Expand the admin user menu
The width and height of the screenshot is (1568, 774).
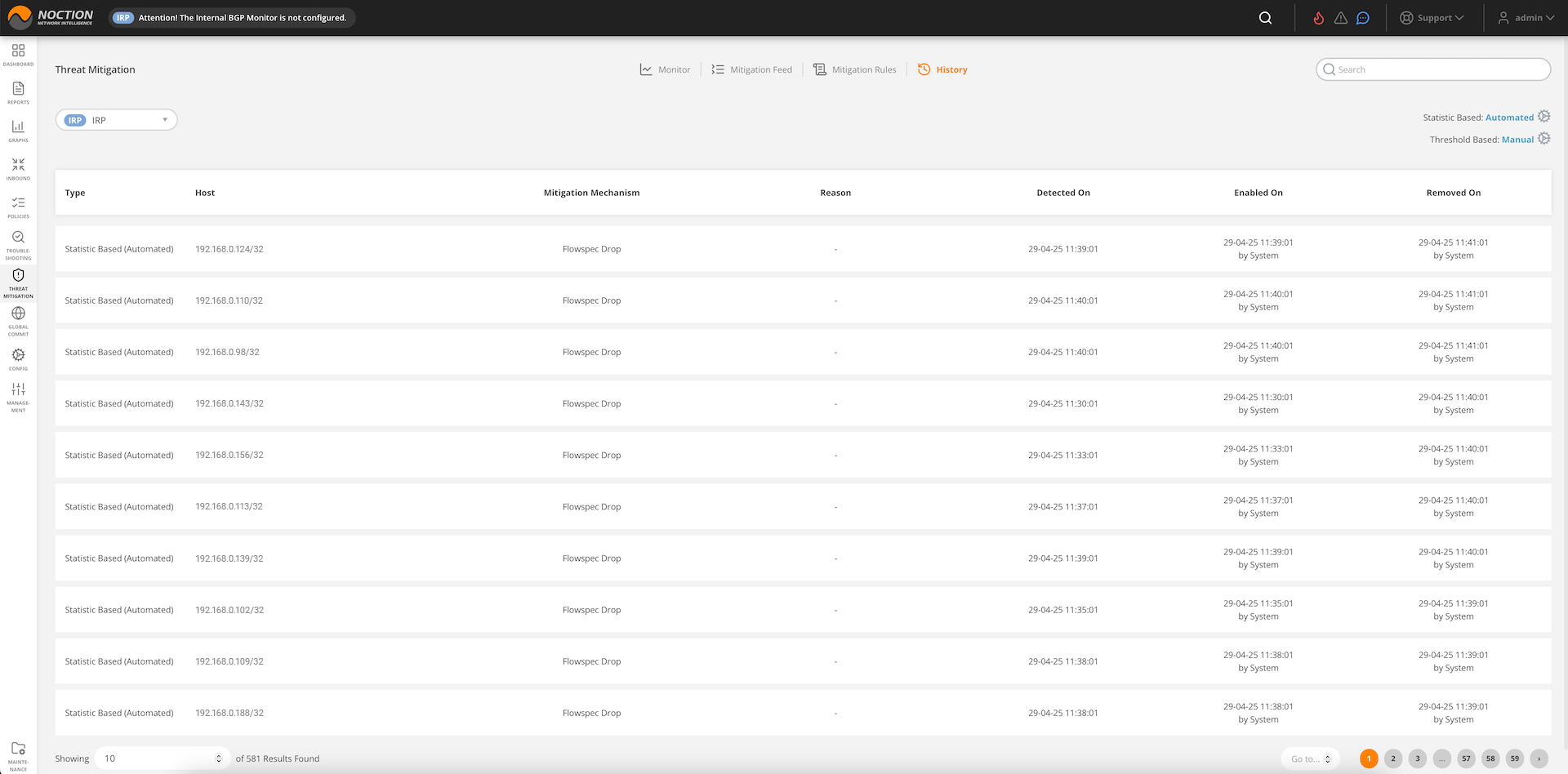(x=1526, y=18)
